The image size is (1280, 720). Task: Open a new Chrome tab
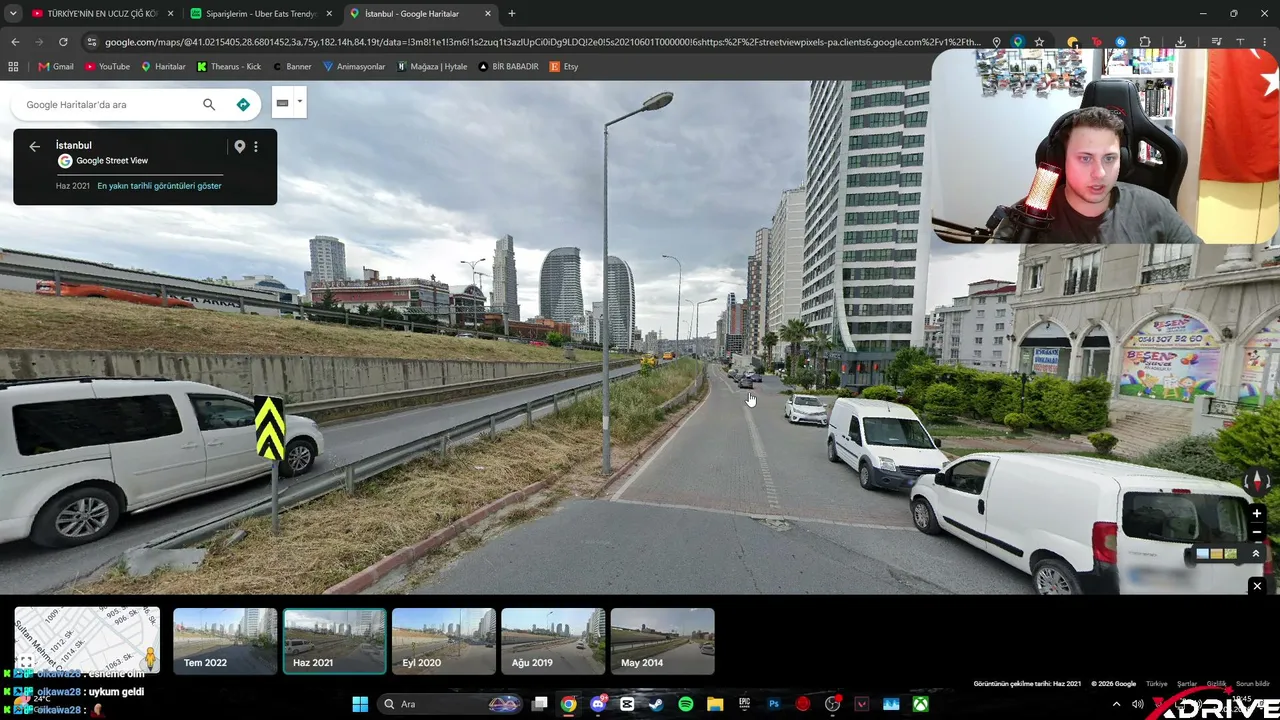512,14
